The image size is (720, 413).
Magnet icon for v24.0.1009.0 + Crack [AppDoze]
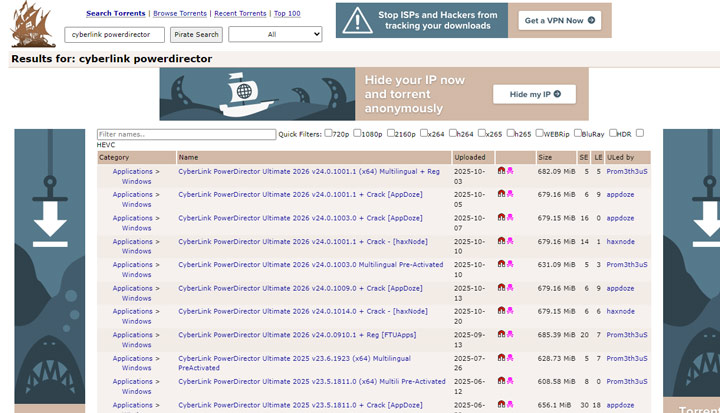501,288
